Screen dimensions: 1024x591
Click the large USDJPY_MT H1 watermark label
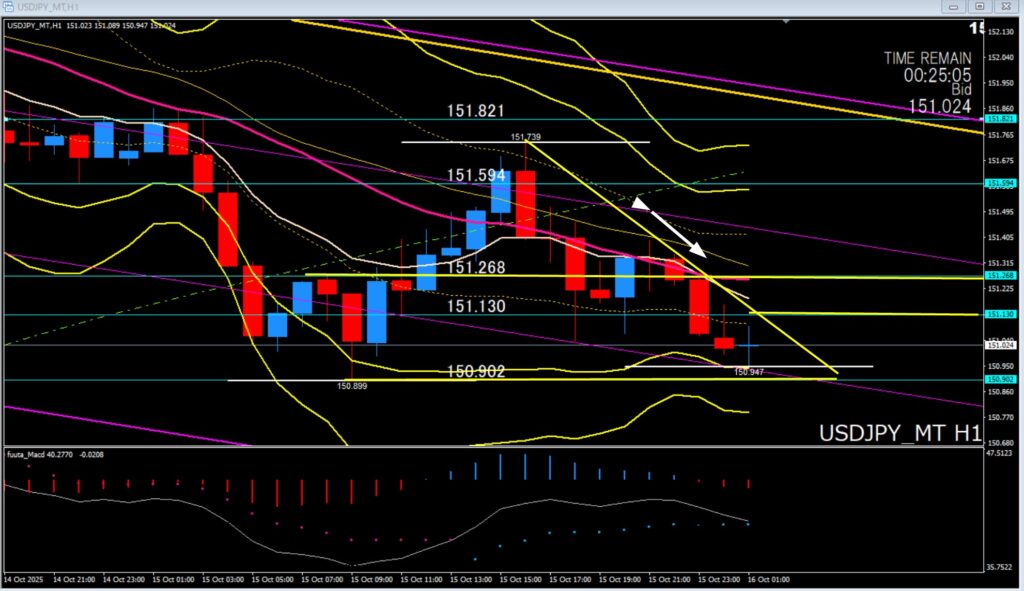[899, 433]
